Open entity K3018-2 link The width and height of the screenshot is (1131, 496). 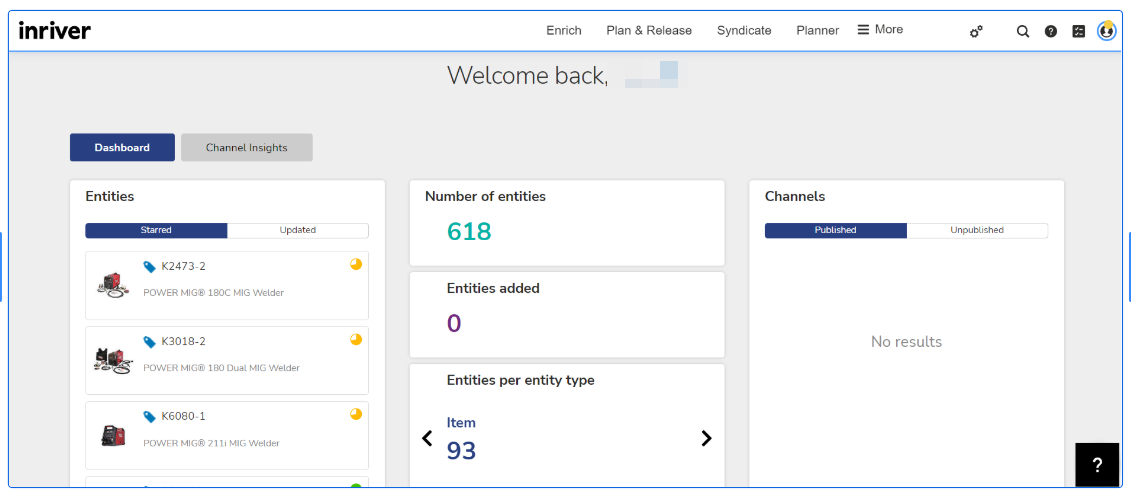(x=183, y=342)
